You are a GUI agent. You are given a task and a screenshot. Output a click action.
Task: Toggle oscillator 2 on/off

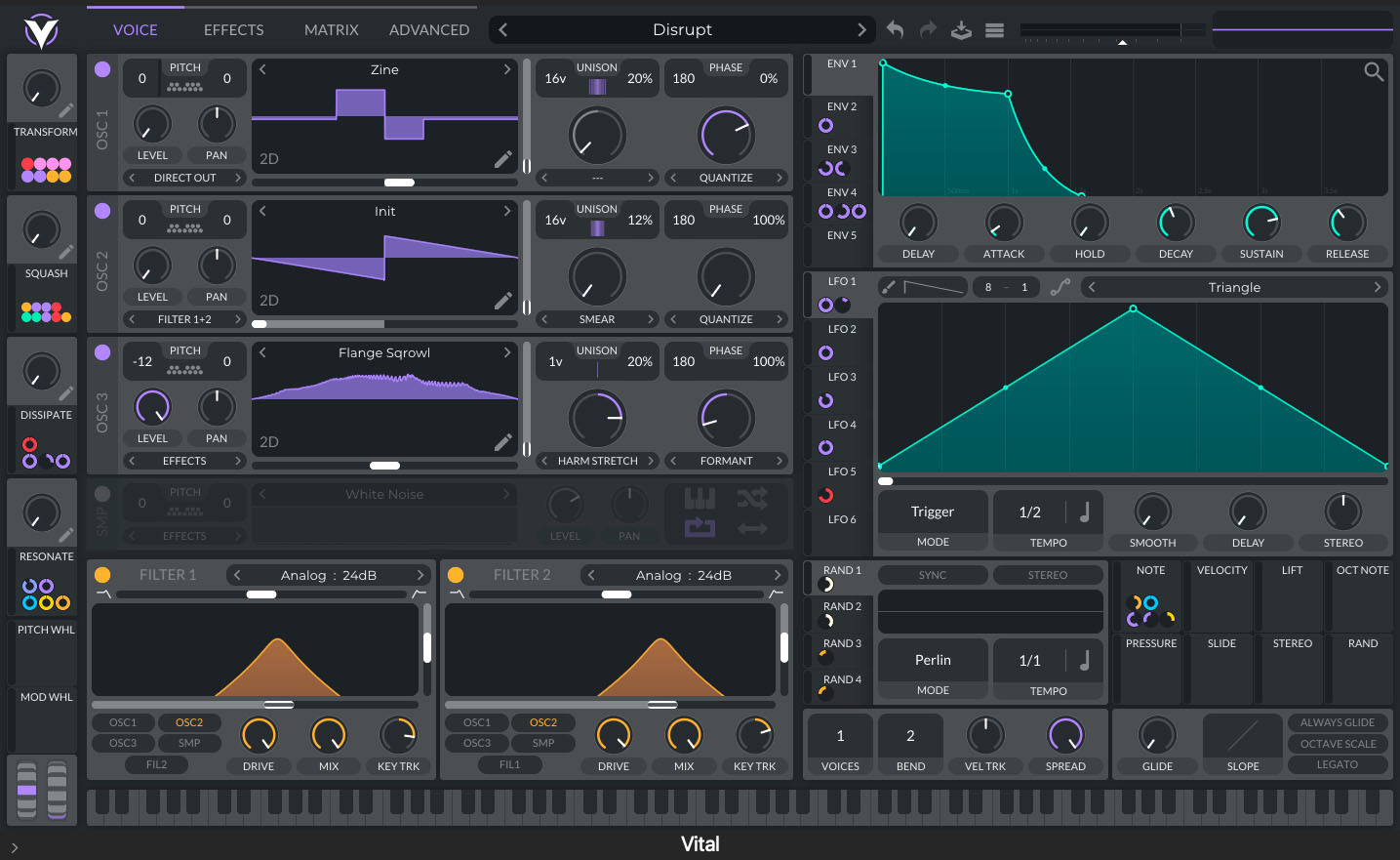coord(102,211)
